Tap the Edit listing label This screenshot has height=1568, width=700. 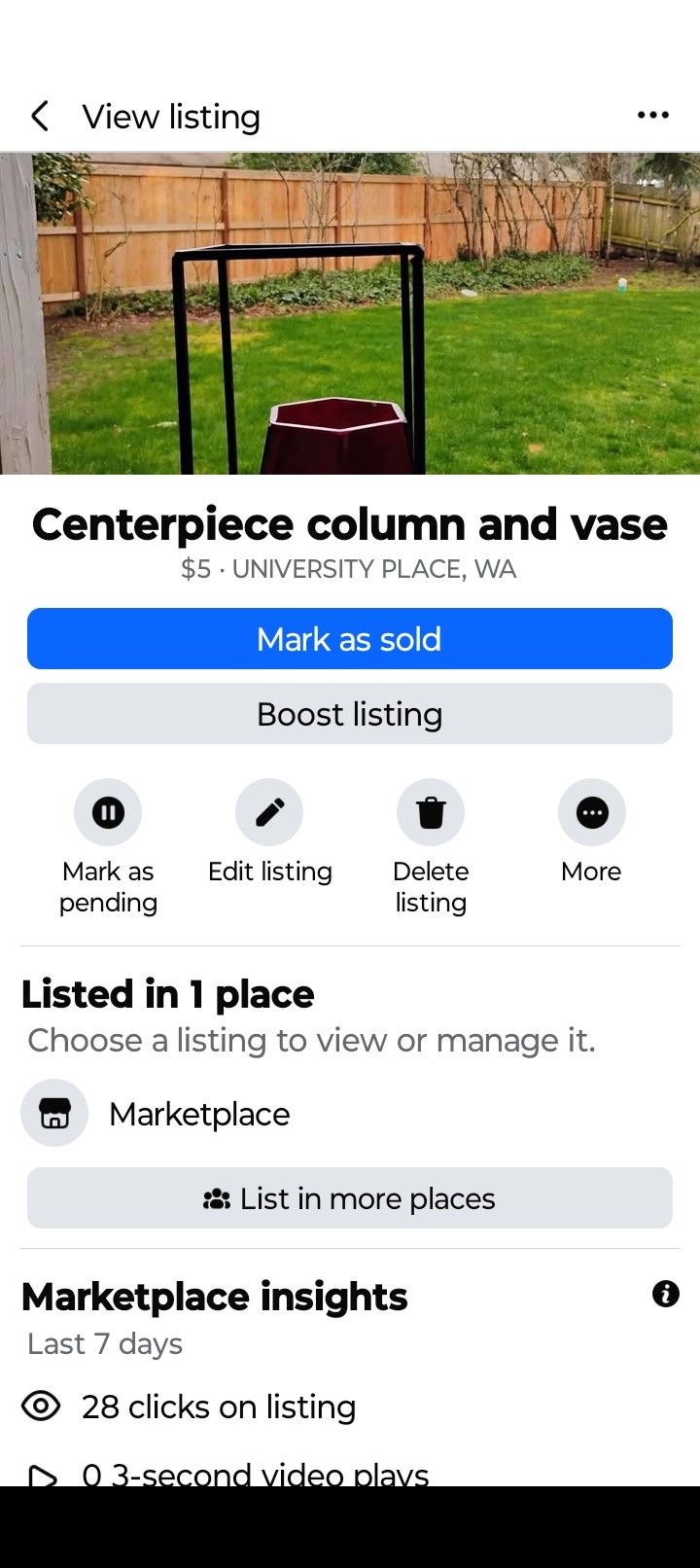tap(270, 872)
